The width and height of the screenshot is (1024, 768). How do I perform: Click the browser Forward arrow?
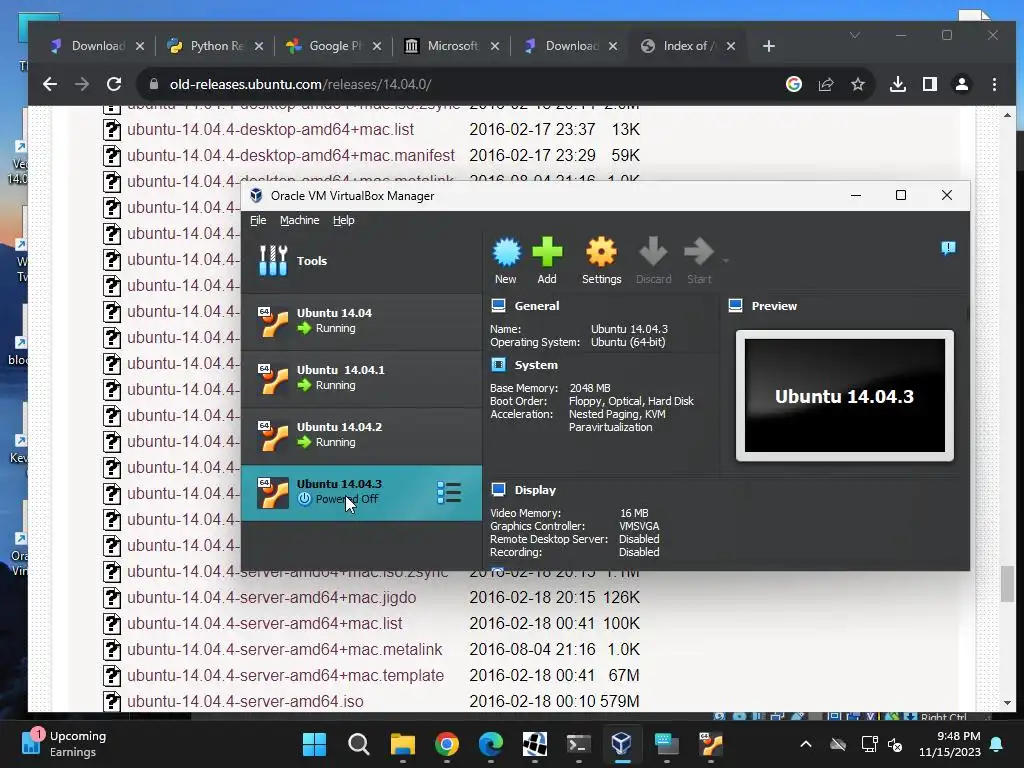click(82, 84)
